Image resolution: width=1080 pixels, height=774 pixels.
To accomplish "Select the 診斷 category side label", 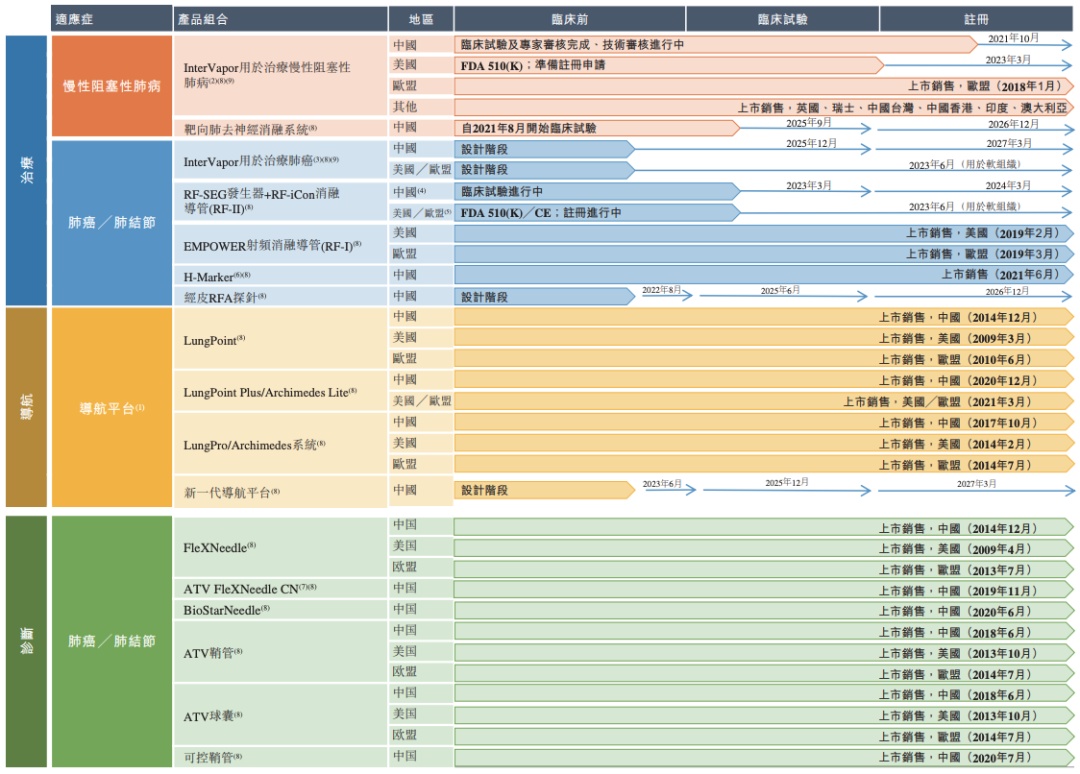I will click(x=26, y=641).
